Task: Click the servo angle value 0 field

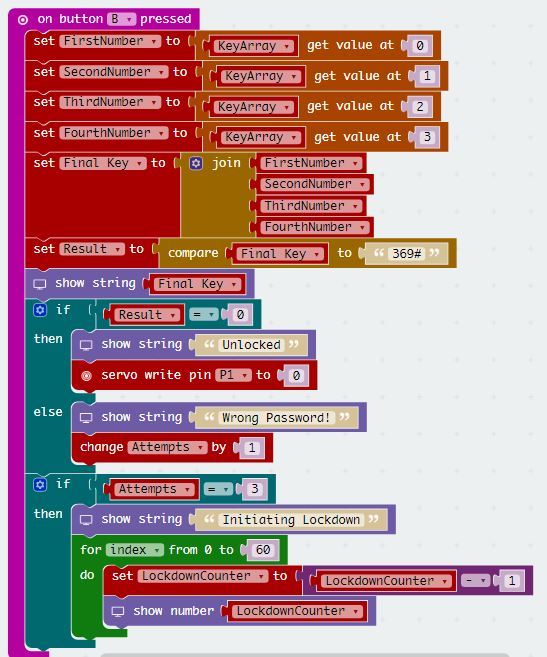Action: coord(296,375)
